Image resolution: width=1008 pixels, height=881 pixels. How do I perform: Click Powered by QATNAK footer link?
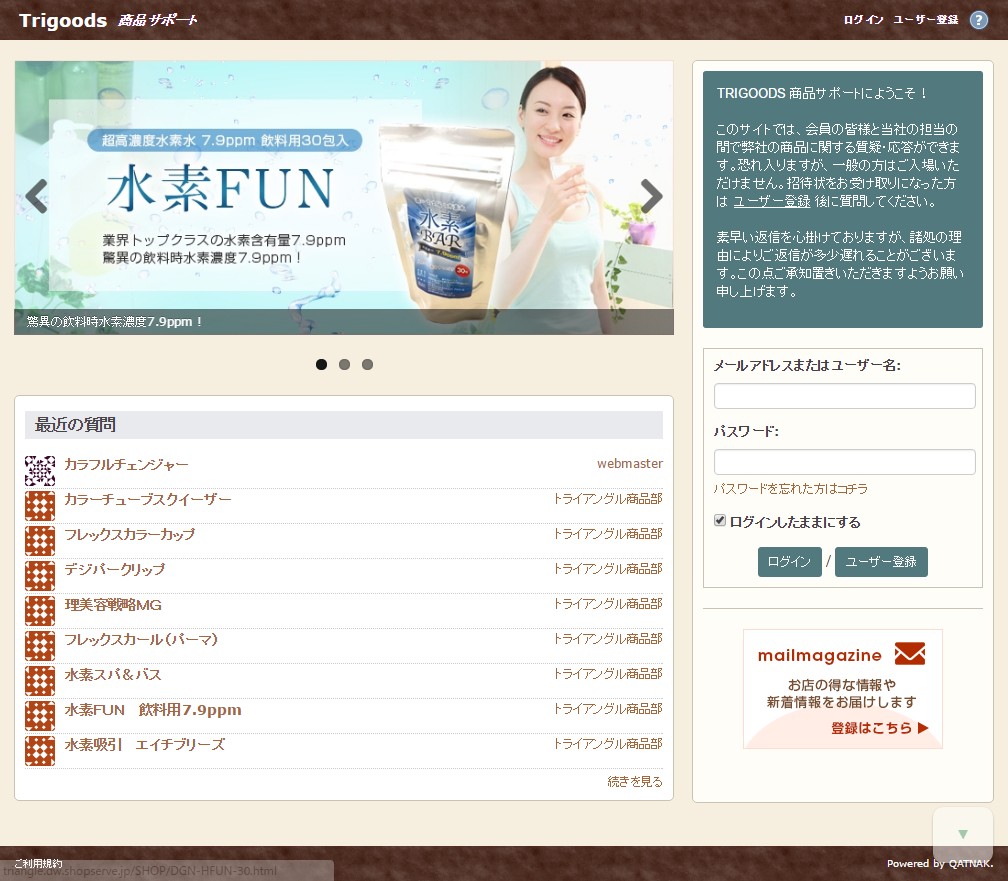tap(940, 864)
